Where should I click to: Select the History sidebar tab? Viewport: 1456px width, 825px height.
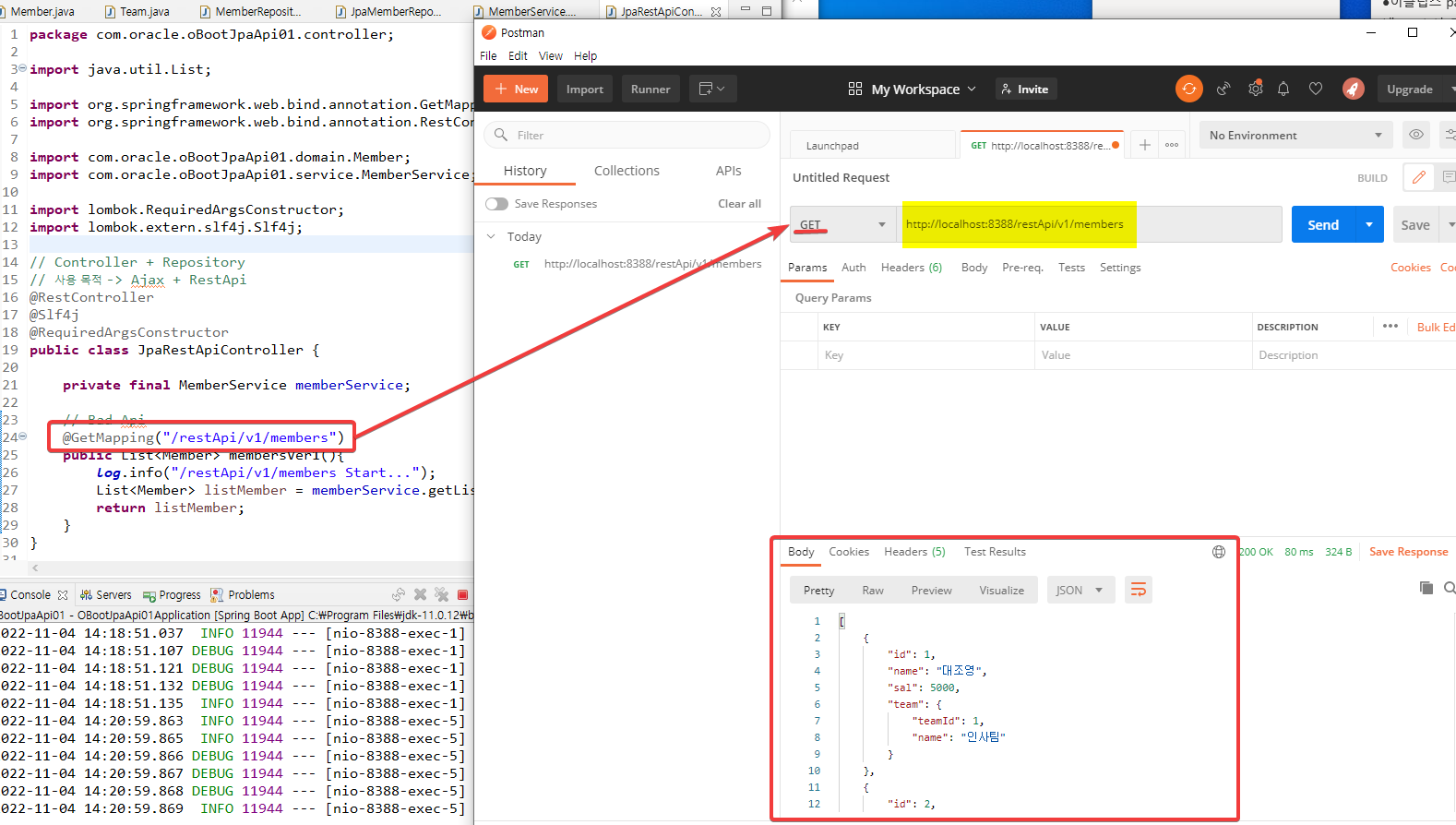coord(525,171)
